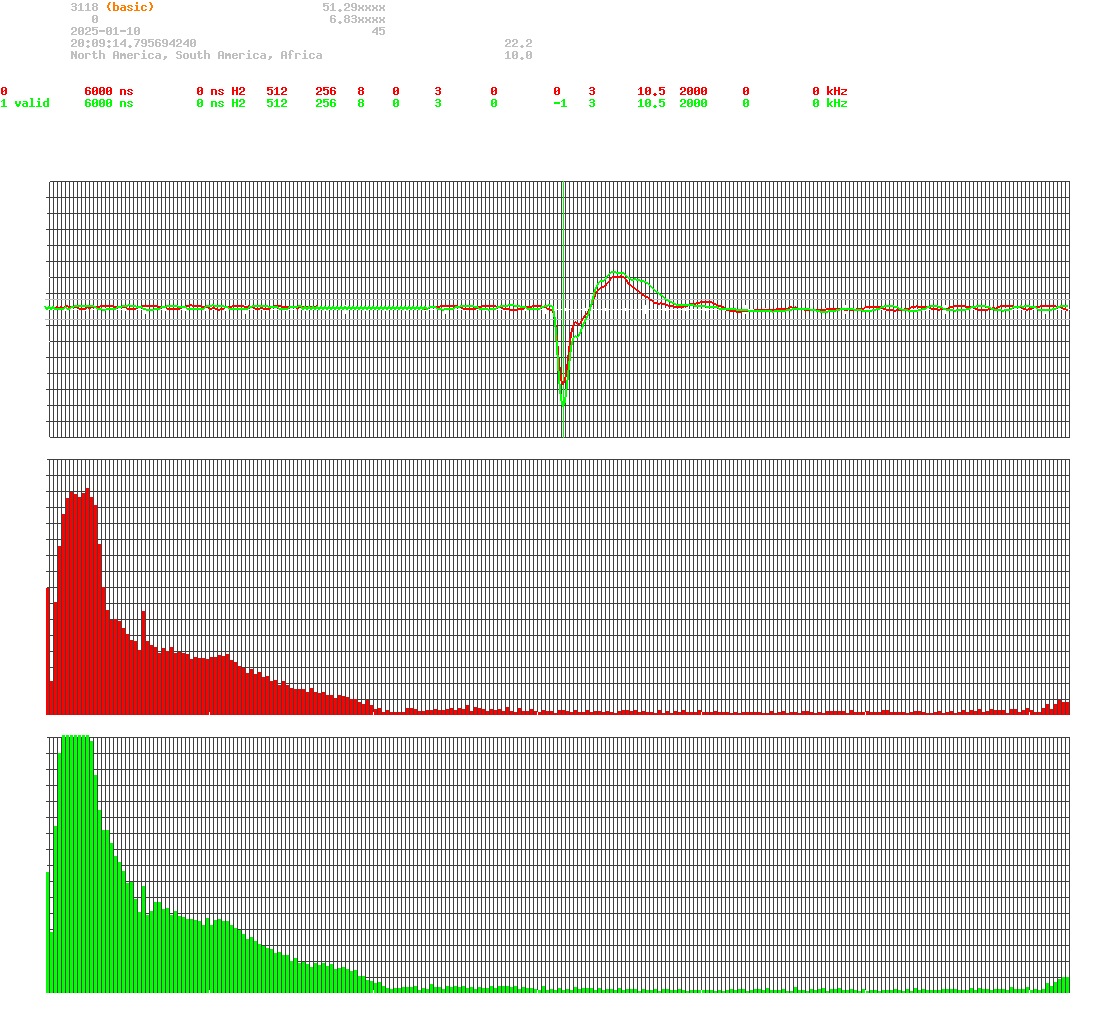Click the longitude value 6.83xxxx
The height and width of the screenshot is (1015, 1095).
[357, 19]
